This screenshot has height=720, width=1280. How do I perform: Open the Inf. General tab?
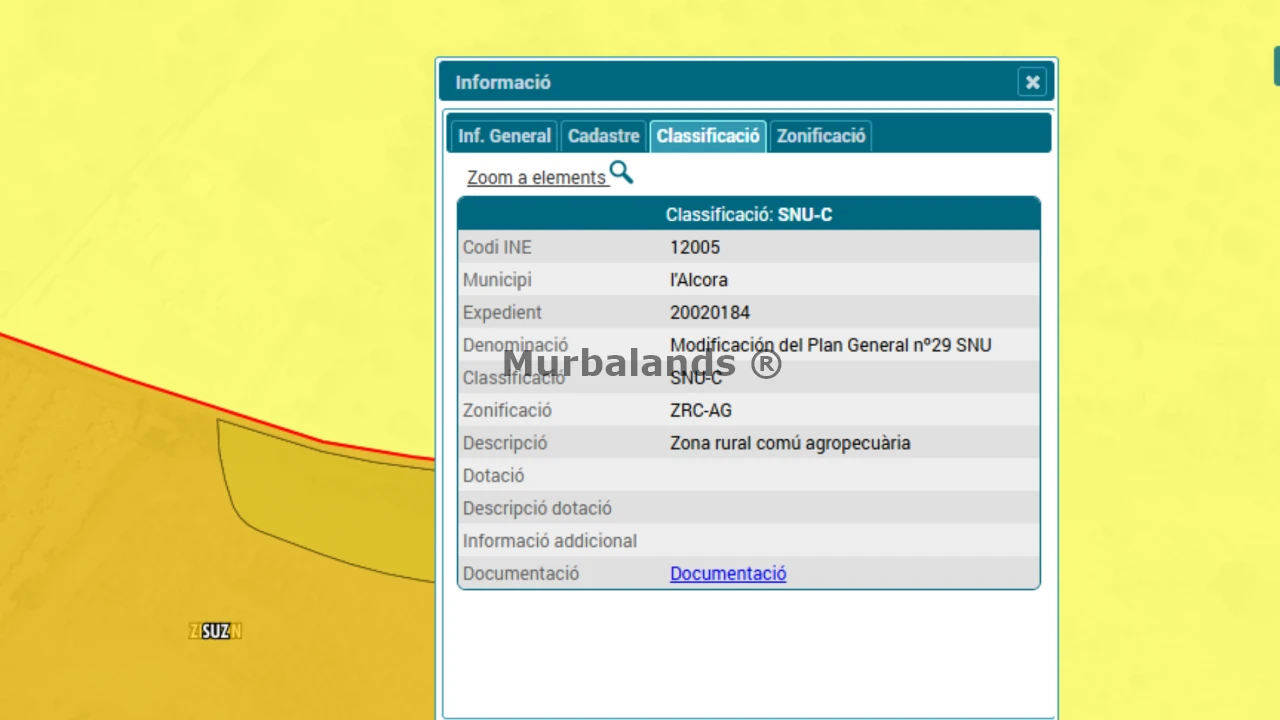(x=504, y=136)
